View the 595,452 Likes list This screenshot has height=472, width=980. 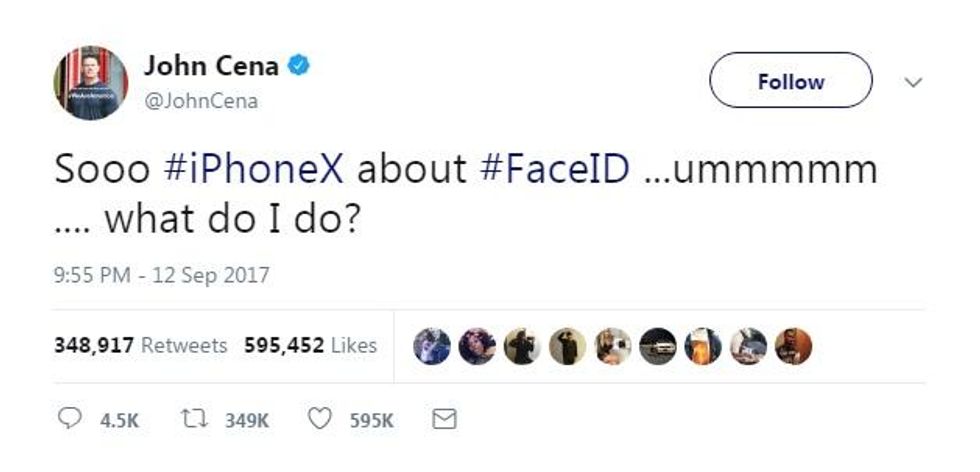pos(310,346)
